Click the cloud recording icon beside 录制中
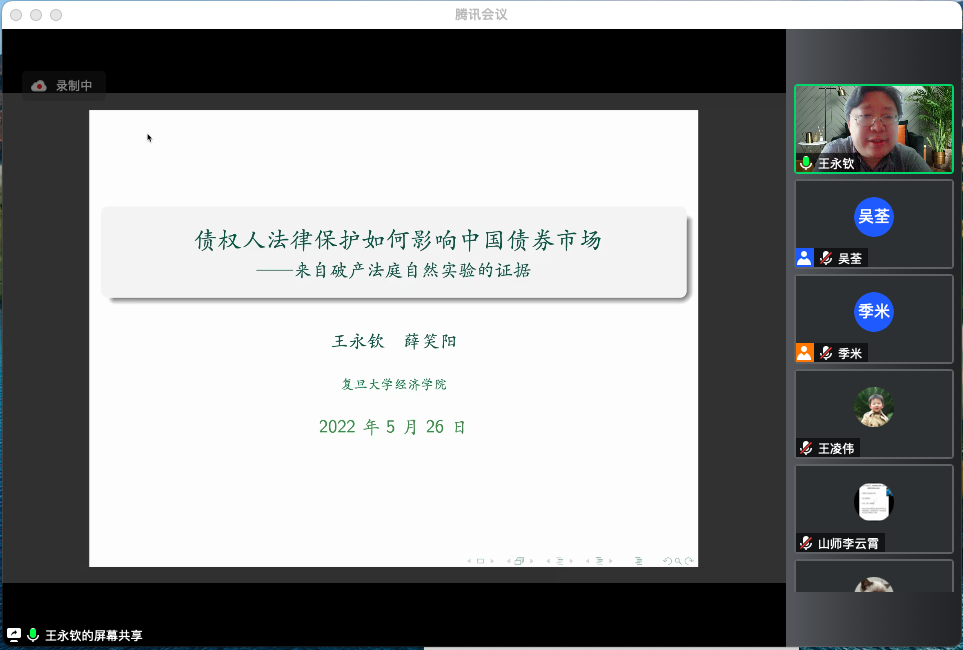The width and height of the screenshot is (963, 650). [x=40, y=85]
